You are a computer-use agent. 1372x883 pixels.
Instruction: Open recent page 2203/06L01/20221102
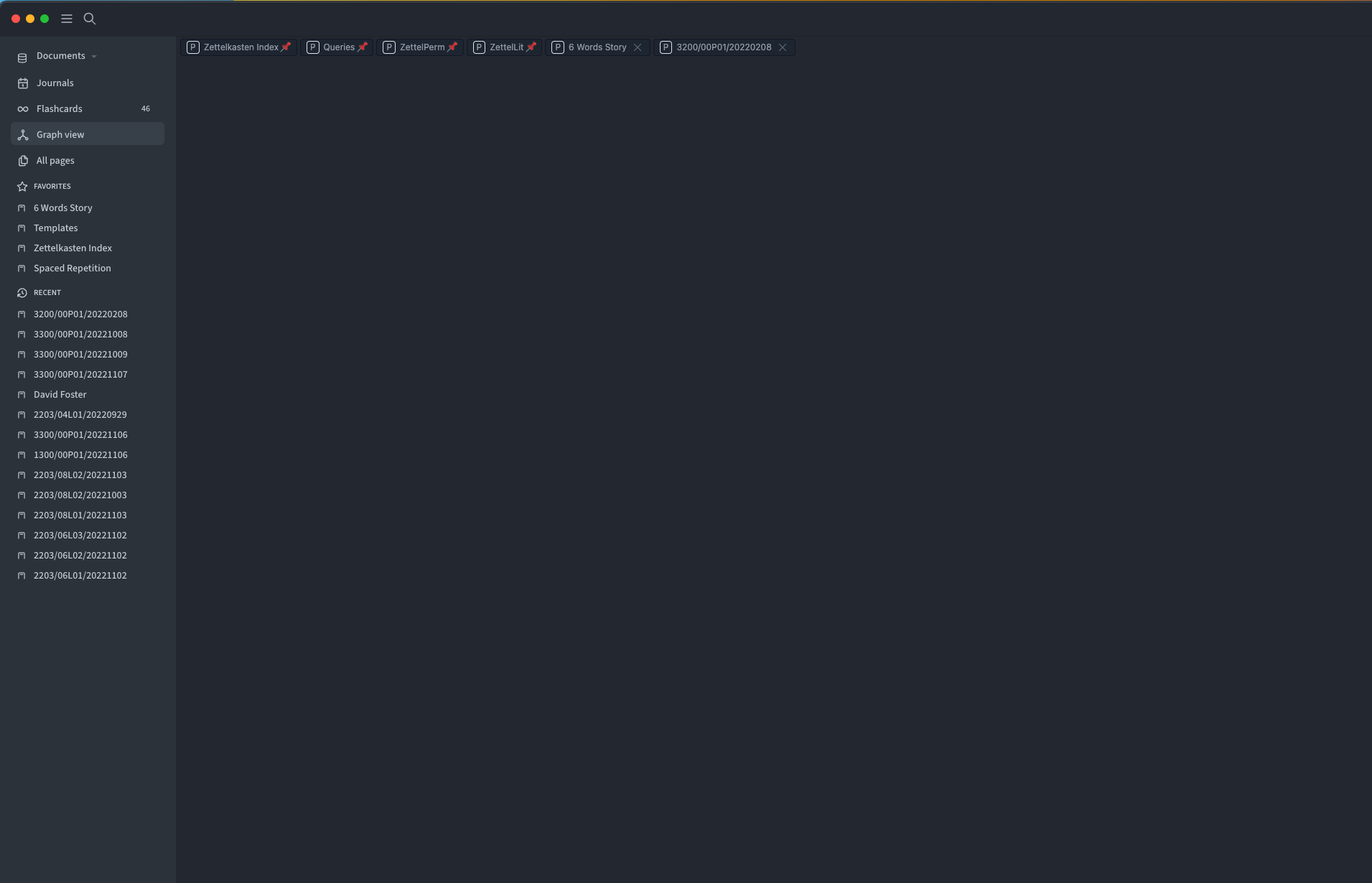tap(80, 576)
